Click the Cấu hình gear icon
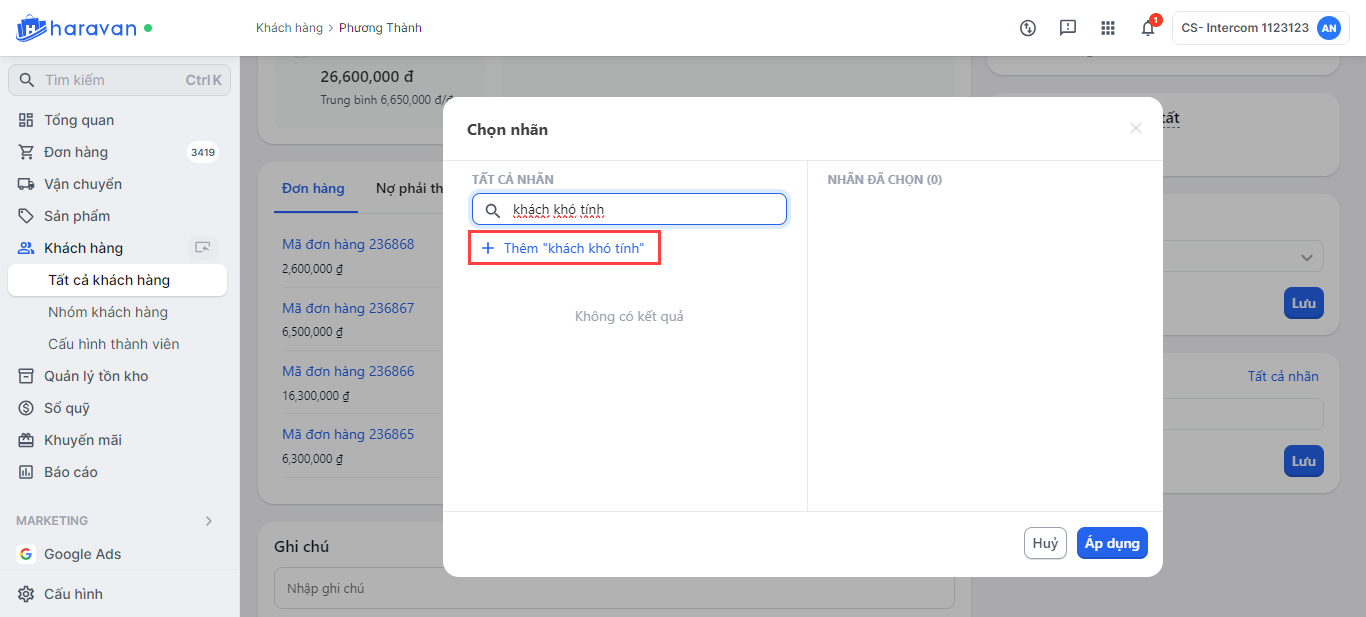This screenshot has width=1366, height=617. [26, 594]
